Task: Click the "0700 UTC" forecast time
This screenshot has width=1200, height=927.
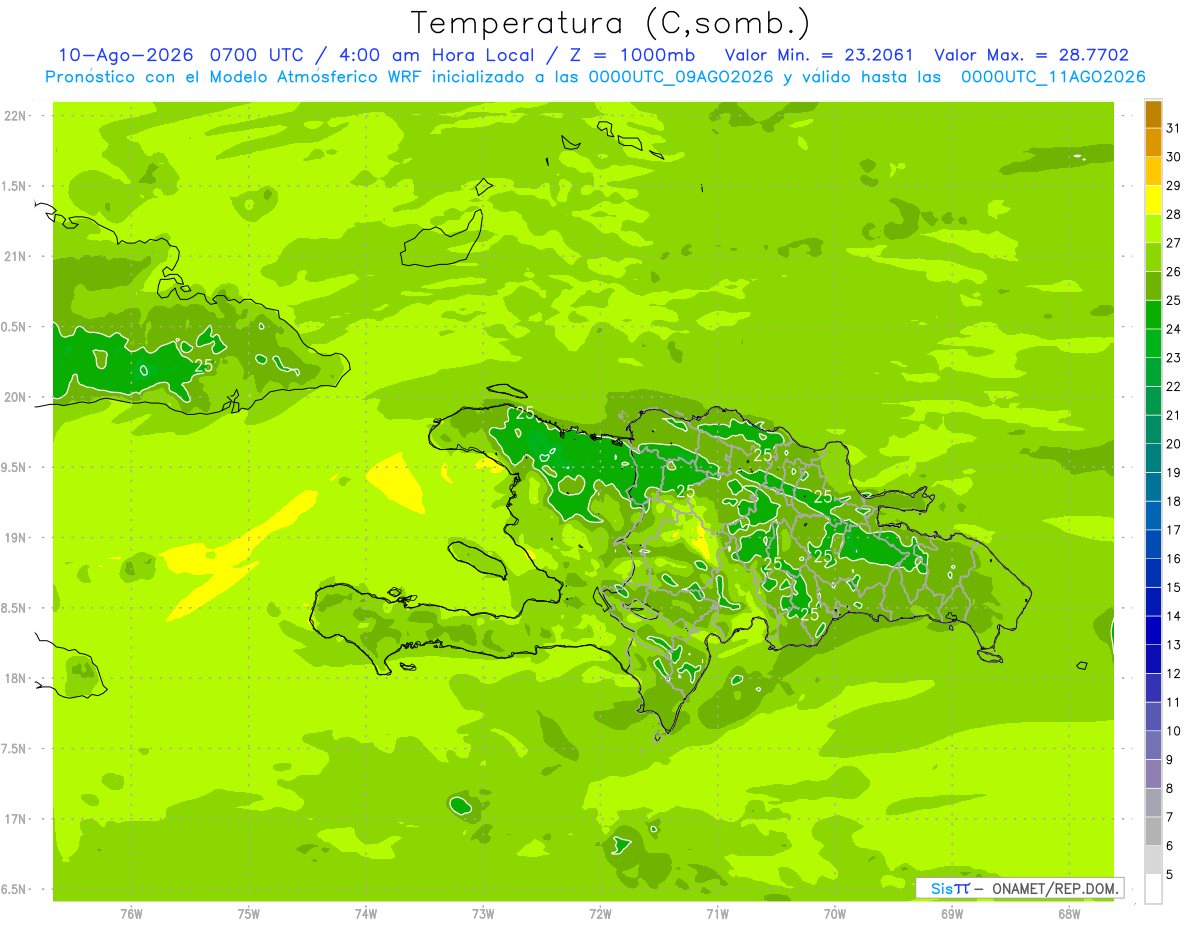Action: (x=256, y=55)
